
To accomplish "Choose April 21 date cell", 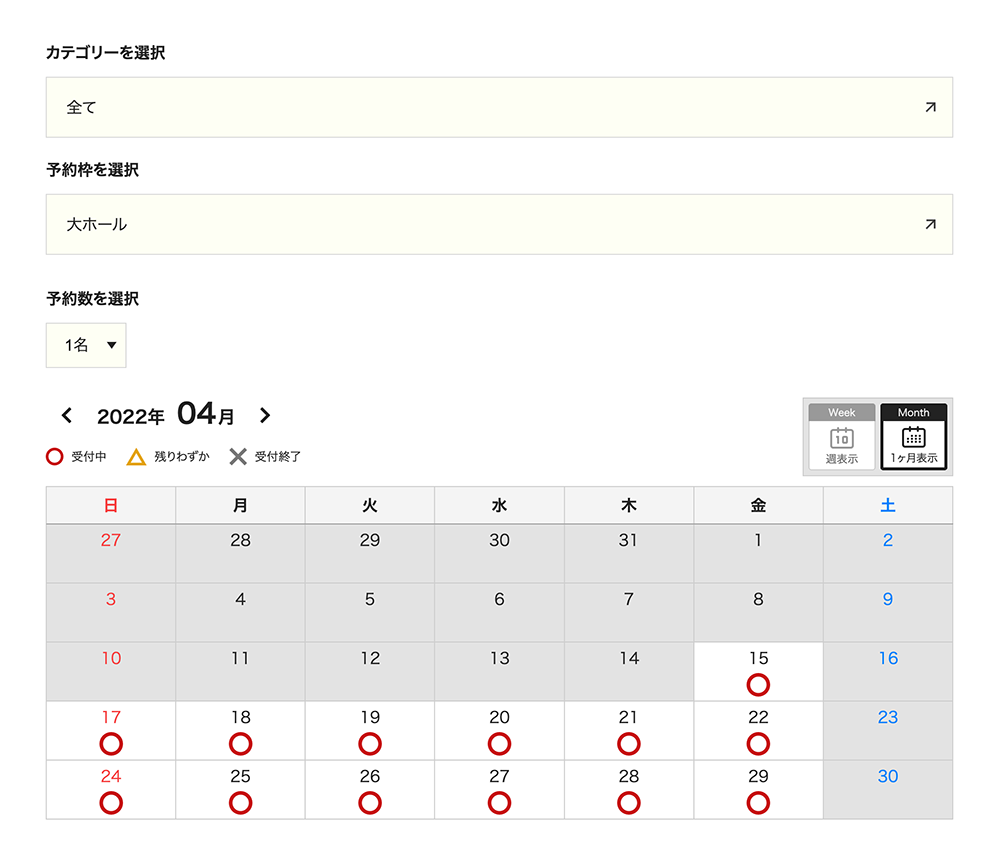I will coord(628,730).
